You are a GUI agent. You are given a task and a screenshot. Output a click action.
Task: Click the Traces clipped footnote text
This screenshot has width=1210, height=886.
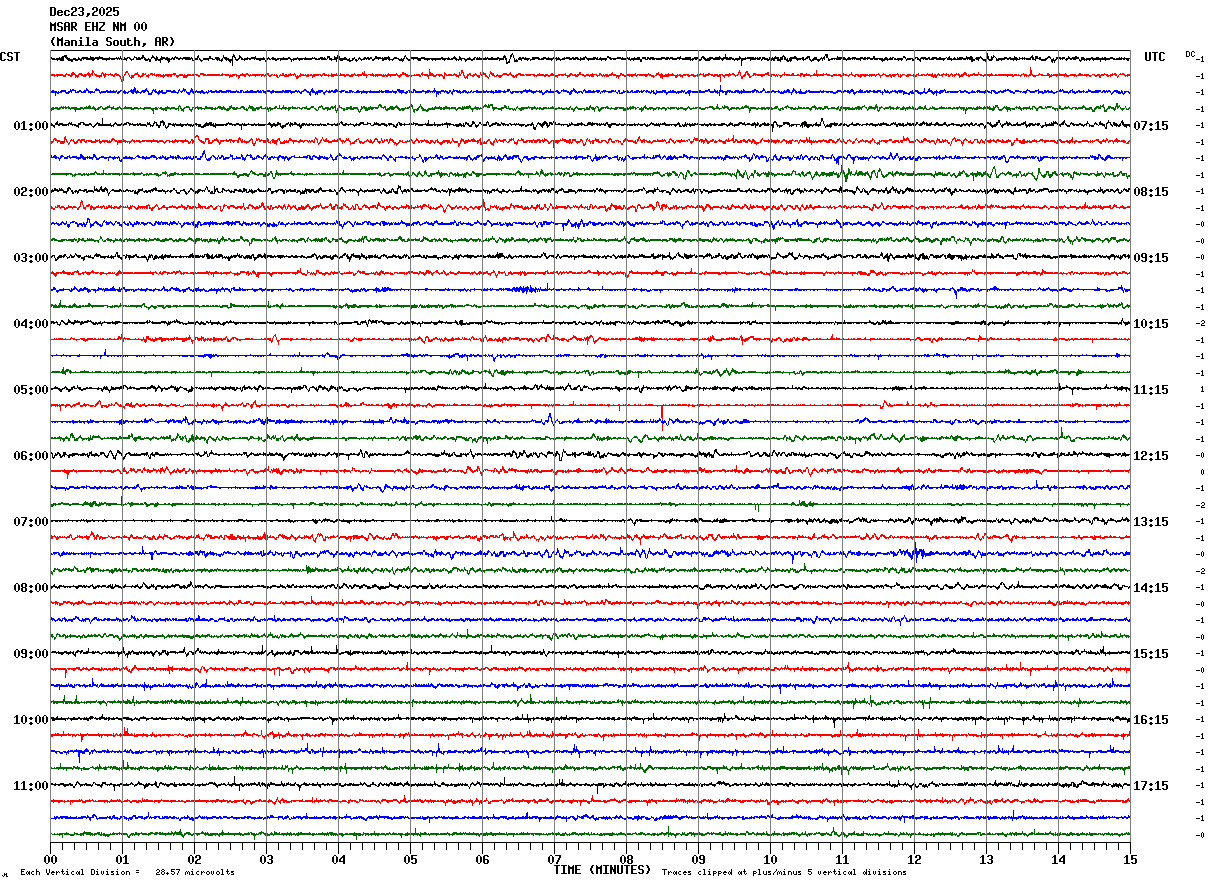(x=784, y=873)
